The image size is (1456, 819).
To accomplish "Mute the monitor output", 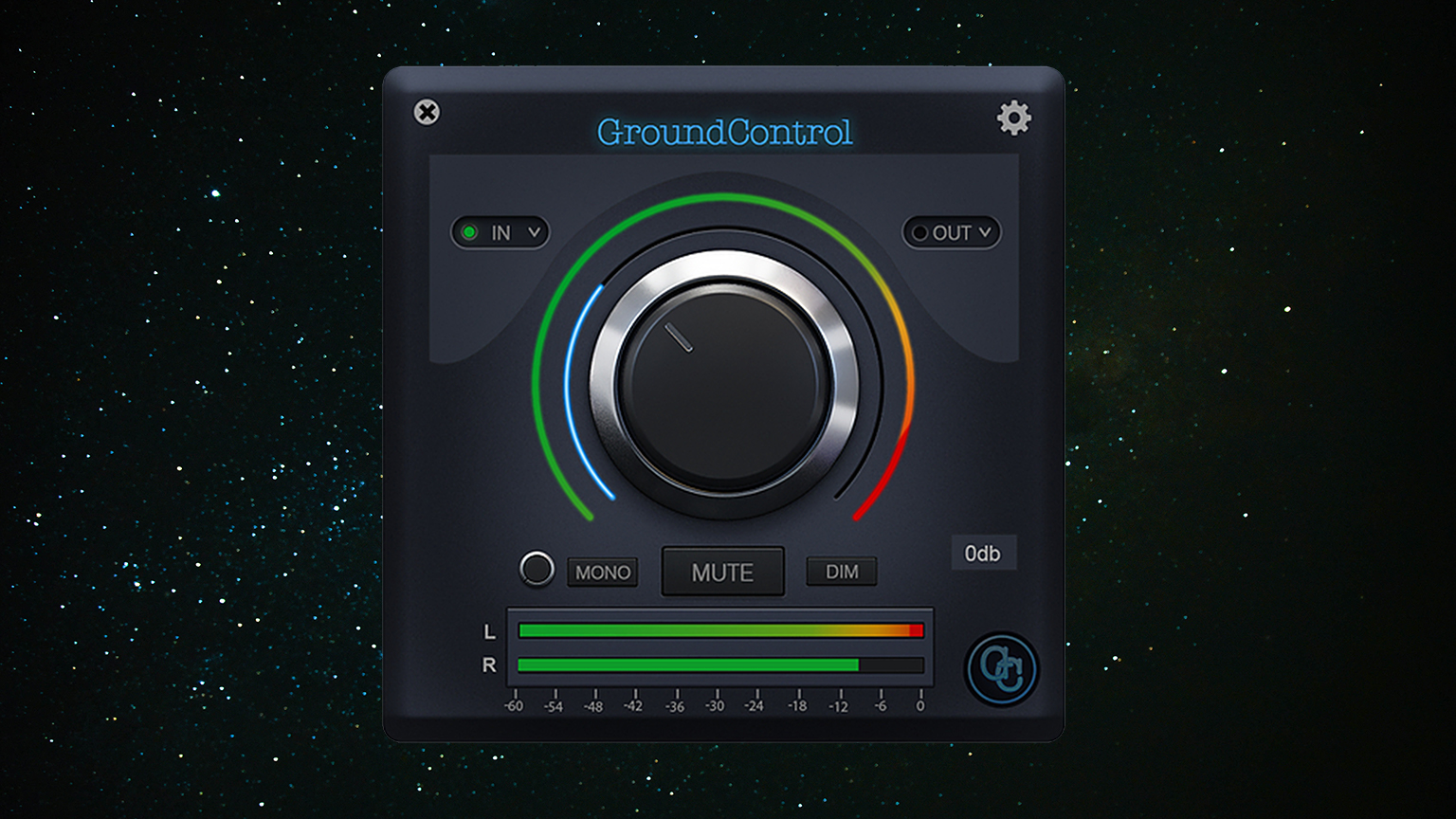I will (722, 572).
